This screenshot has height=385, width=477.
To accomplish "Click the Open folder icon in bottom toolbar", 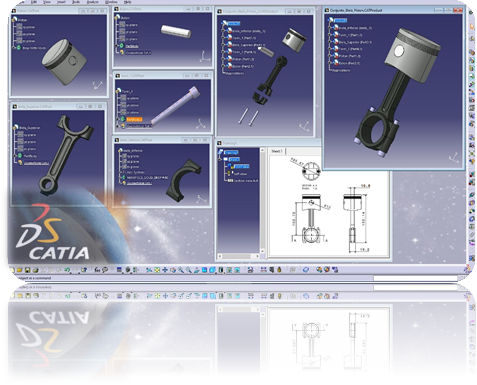I will click(x=19, y=270).
